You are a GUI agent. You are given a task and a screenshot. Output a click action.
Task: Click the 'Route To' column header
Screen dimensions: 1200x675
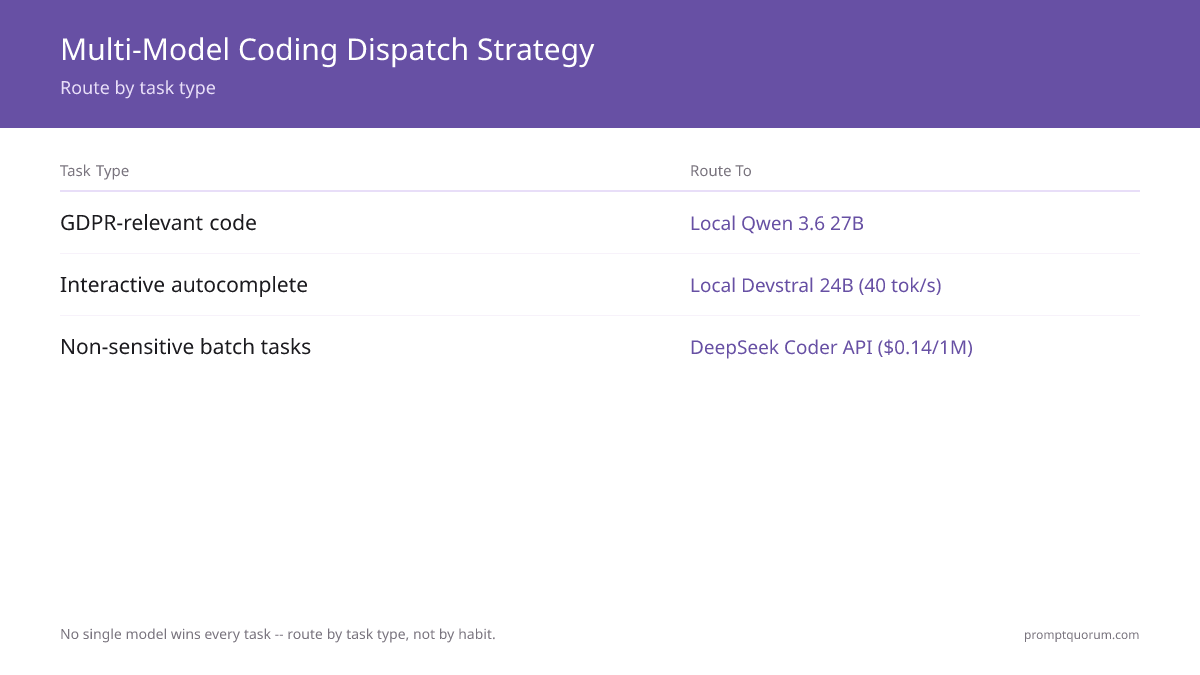pyautogui.click(x=720, y=171)
